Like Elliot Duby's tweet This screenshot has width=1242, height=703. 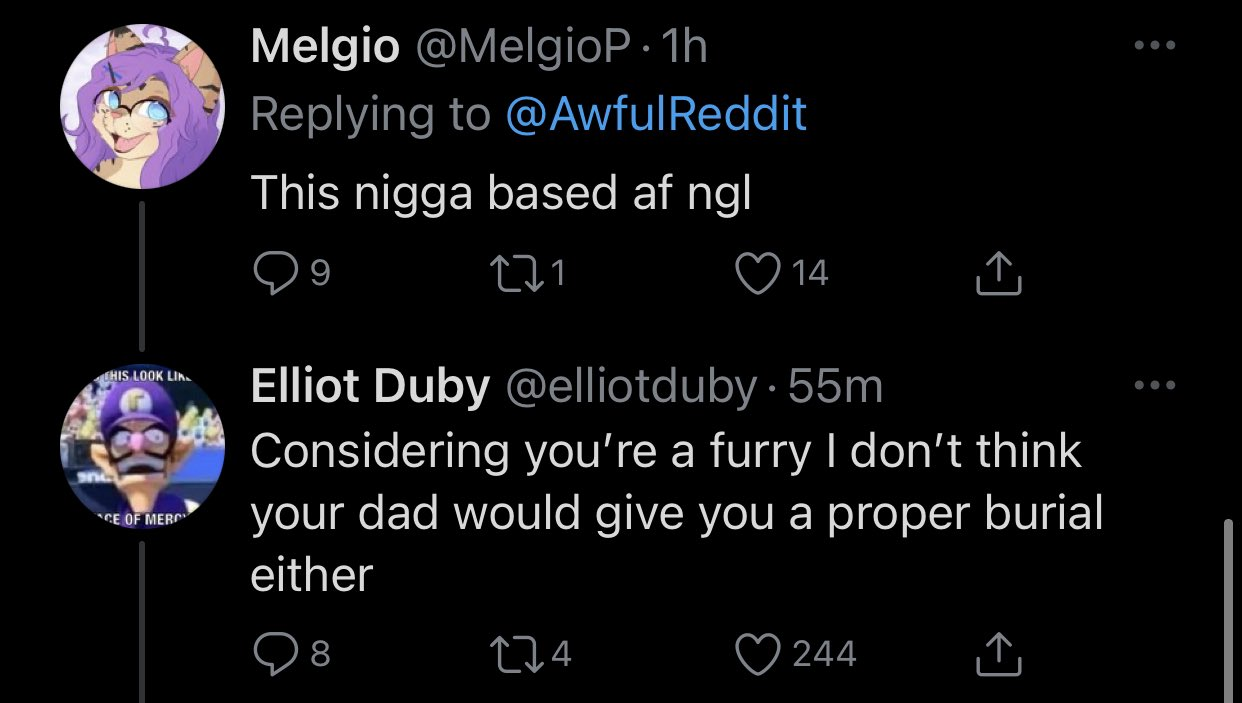(x=757, y=654)
